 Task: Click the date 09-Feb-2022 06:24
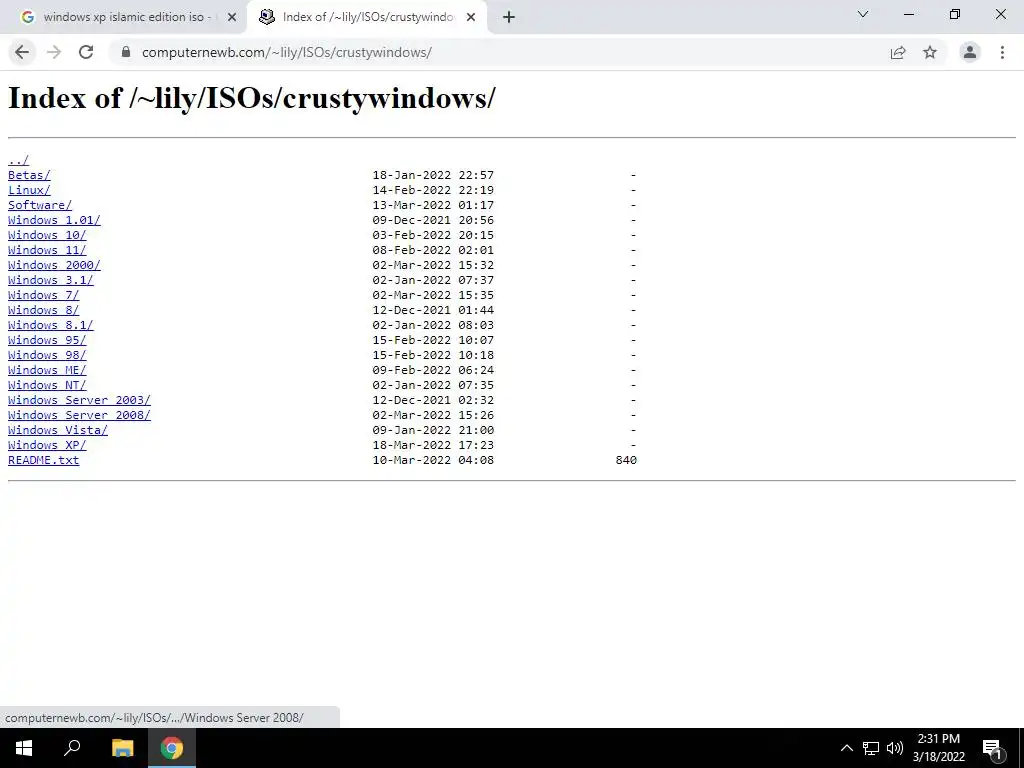pyautogui.click(x=433, y=370)
